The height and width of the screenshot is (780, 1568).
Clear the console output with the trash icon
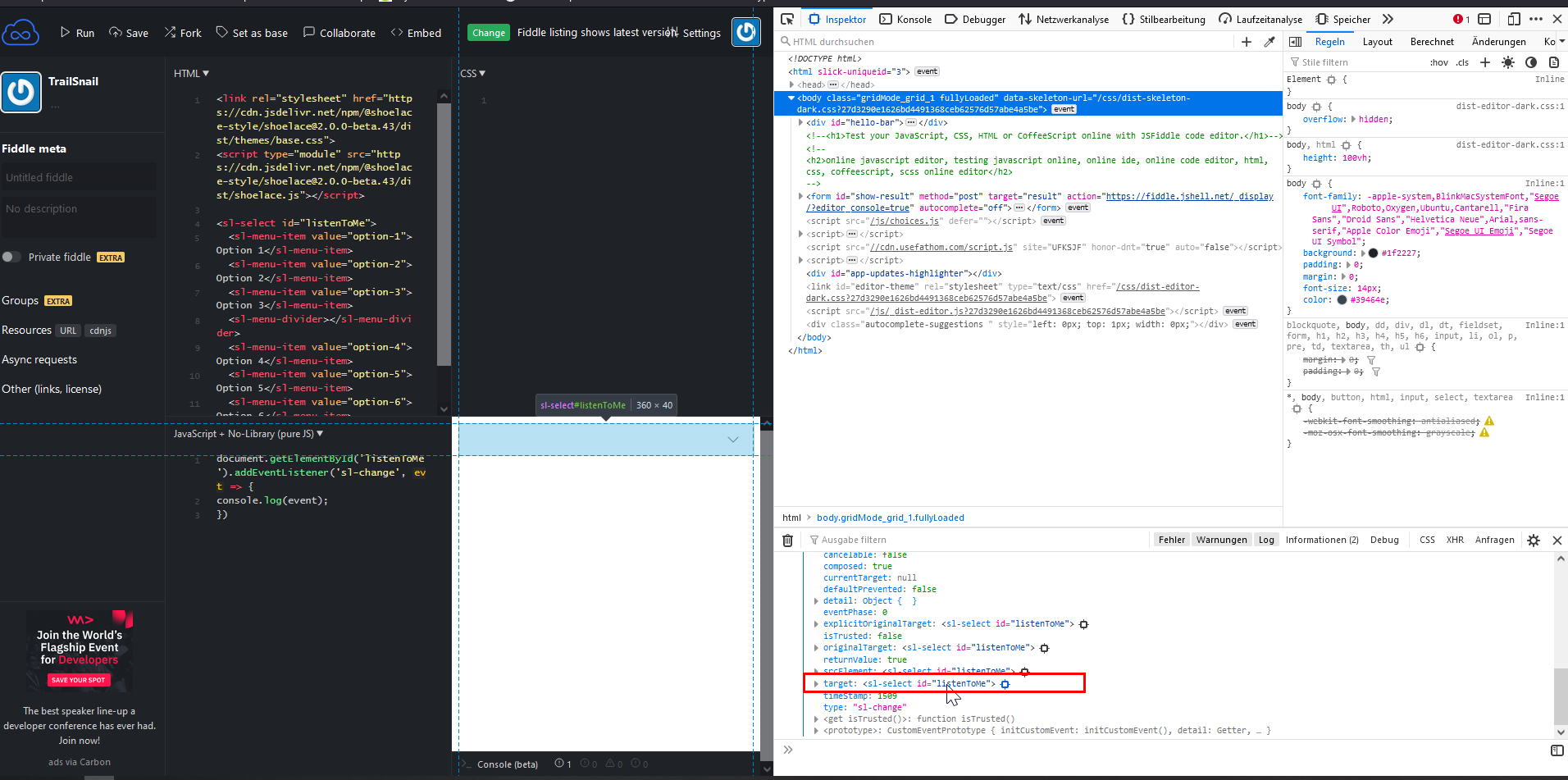pyautogui.click(x=787, y=540)
